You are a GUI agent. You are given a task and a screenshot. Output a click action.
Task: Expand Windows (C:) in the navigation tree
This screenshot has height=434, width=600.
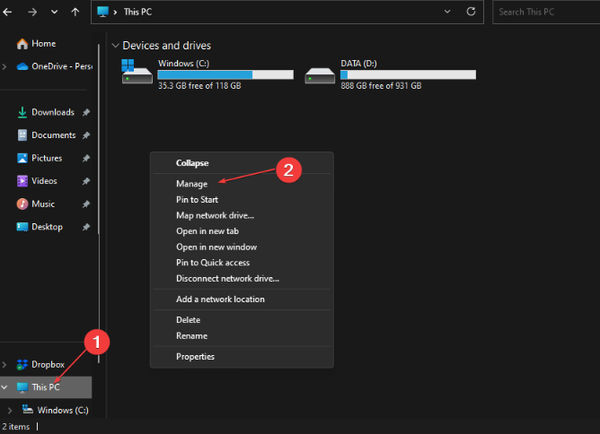[10, 410]
